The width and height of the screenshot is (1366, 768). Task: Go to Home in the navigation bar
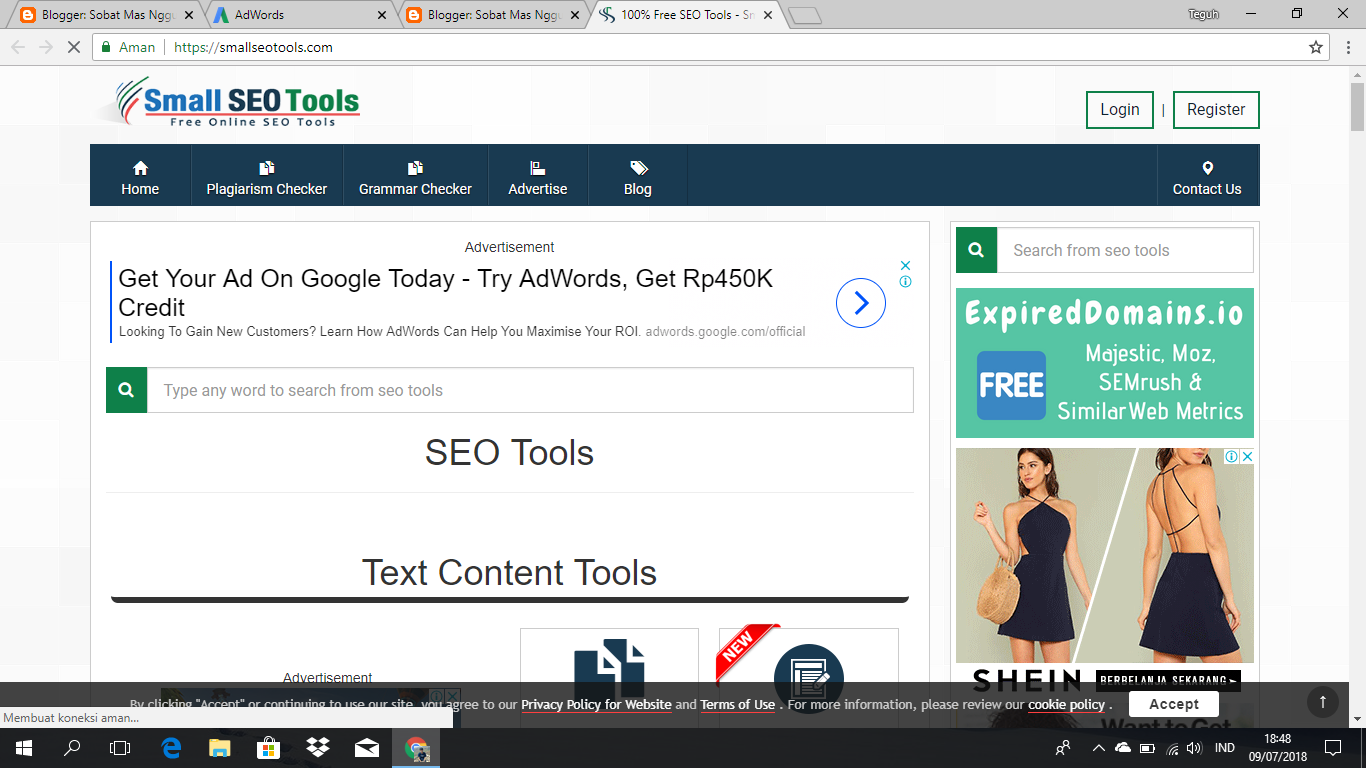140,176
